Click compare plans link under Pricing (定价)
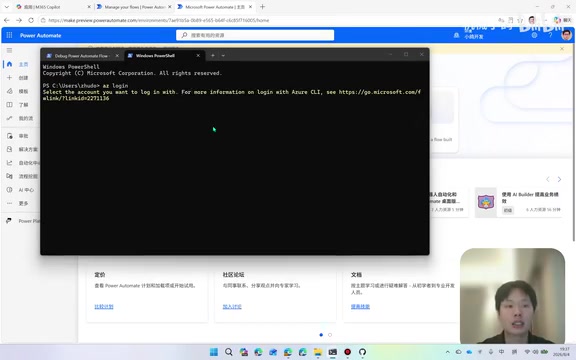The width and height of the screenshot is (576, 360). click(104, 306)
